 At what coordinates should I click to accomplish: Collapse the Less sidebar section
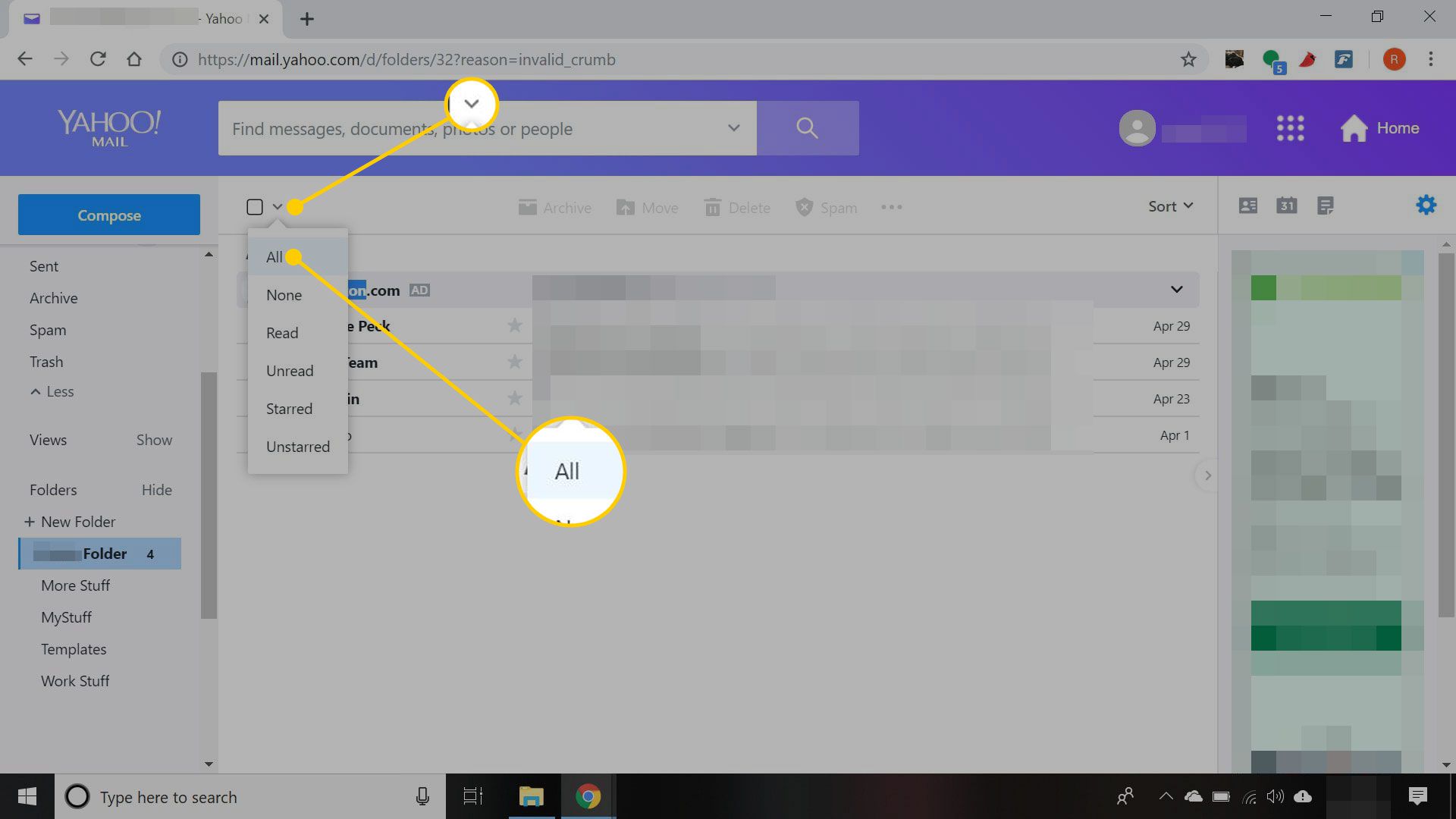pyautogui.click(x=52, y=391)
